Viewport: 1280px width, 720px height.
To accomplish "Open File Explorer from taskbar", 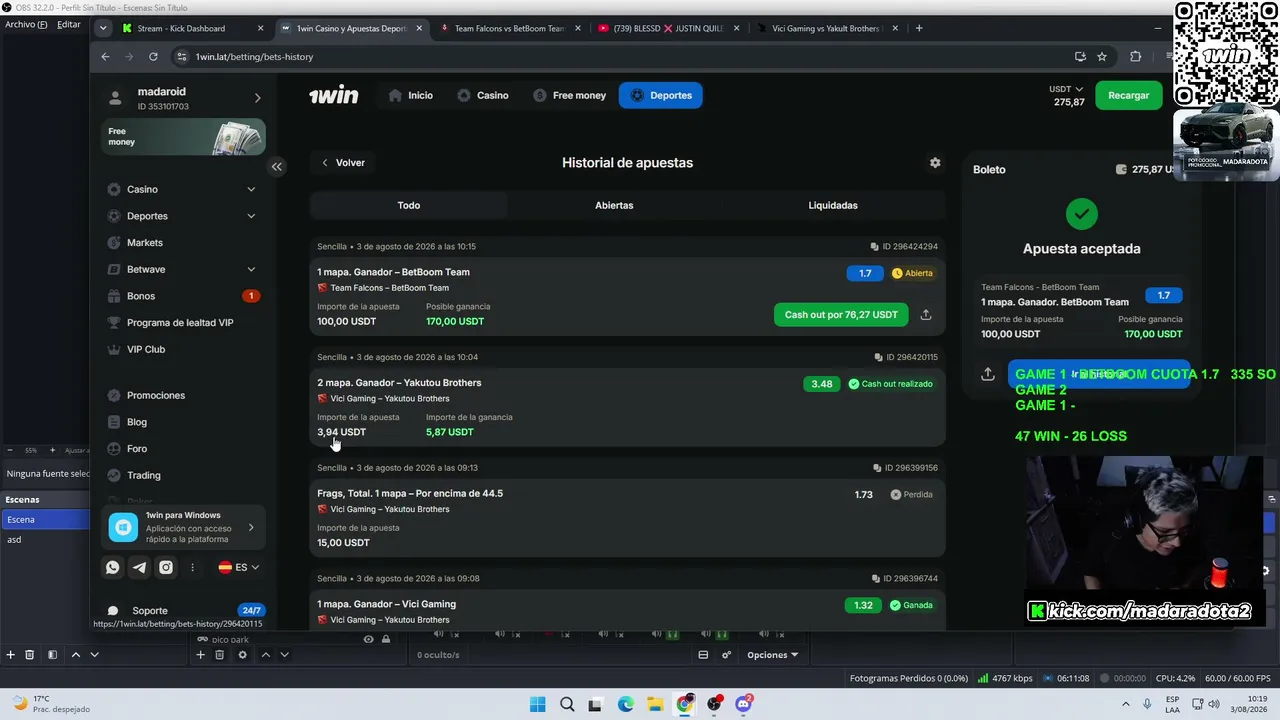I will 655,704.
